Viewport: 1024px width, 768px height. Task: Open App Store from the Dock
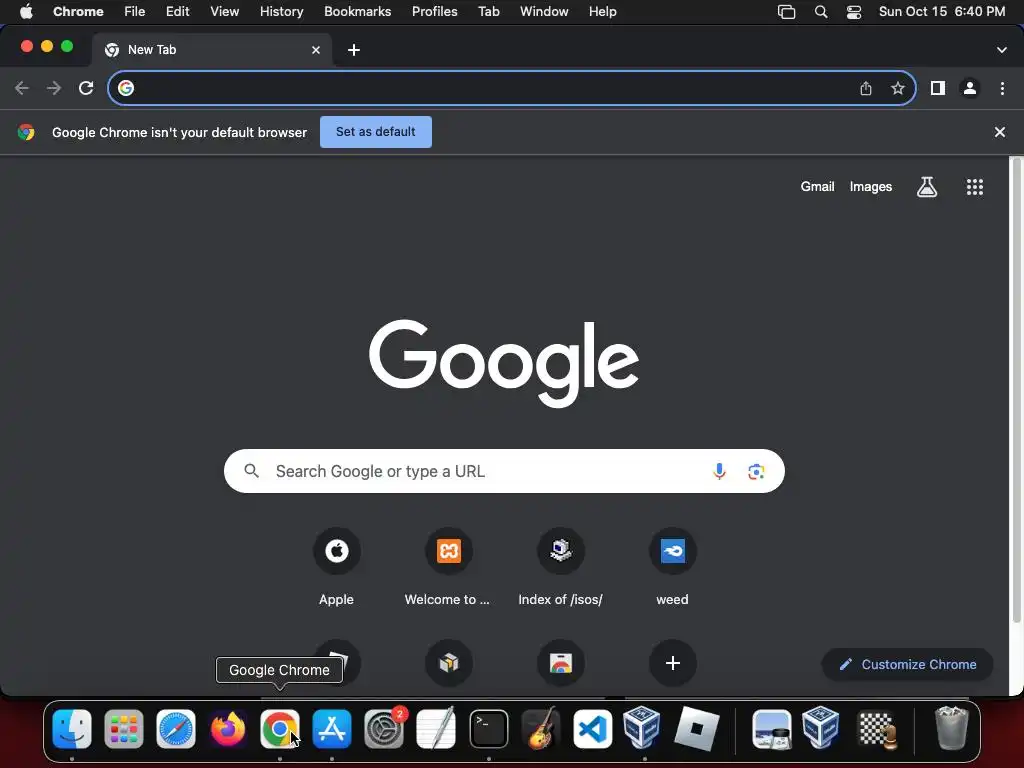click(x=332, y=728)
